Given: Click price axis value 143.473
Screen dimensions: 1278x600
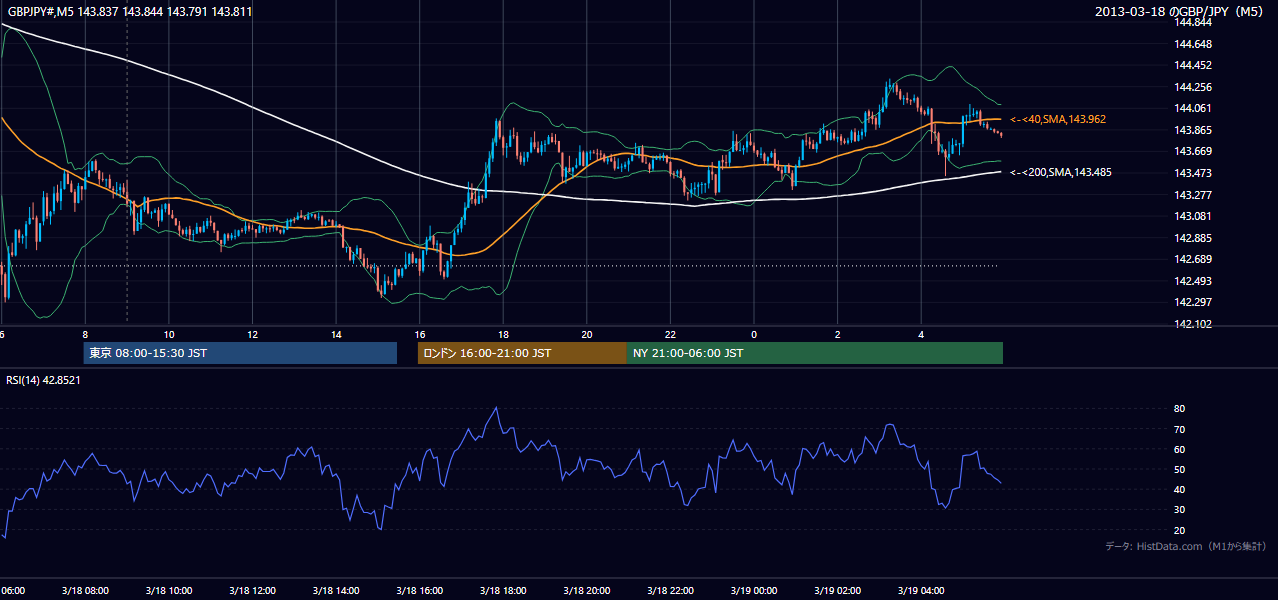Looking at the screenshot, I should 1194,173.
